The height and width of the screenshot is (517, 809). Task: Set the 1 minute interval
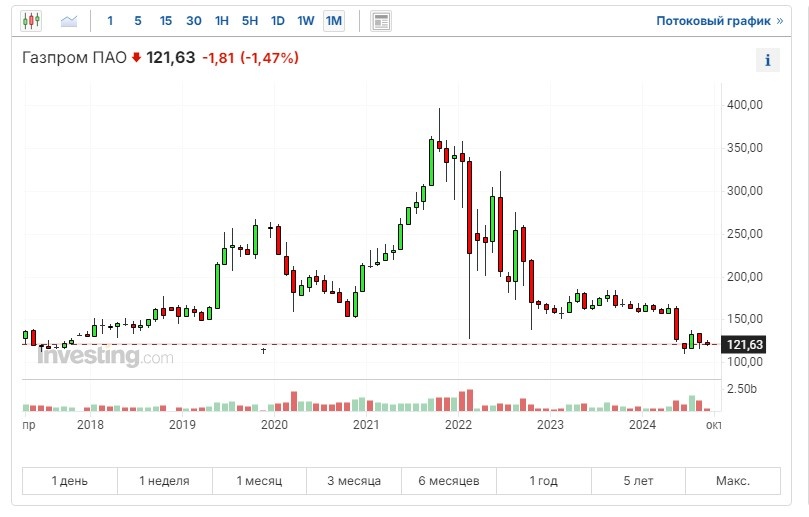pyautogui.click(x=110, y=21)
